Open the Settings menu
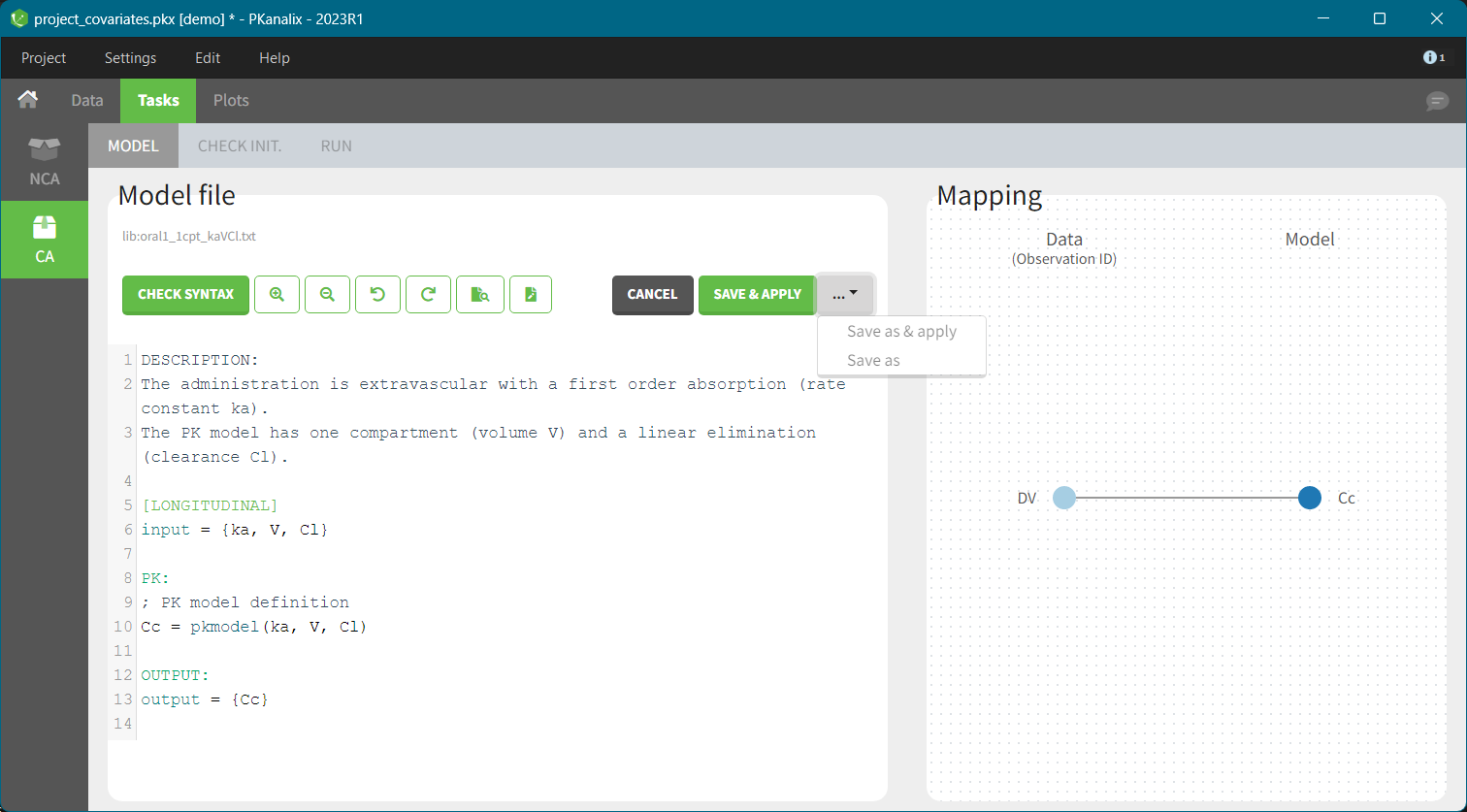Viewport: 1467px width, 812px height. pos(130,58)
